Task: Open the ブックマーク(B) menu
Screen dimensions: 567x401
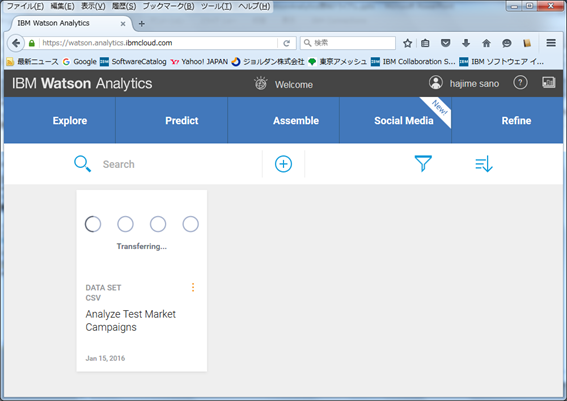Action: 168,6
